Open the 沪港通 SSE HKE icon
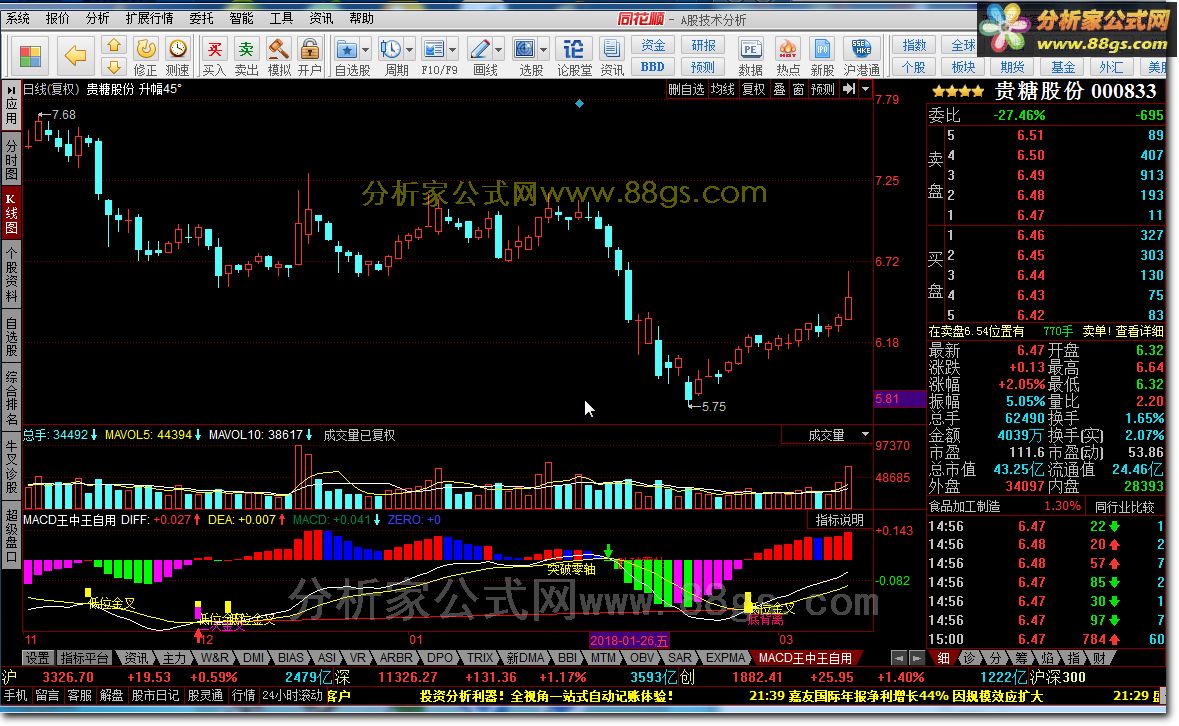The height and width of the screenshot is (726, 1179). pyautogui.click(x=862, y=50)
